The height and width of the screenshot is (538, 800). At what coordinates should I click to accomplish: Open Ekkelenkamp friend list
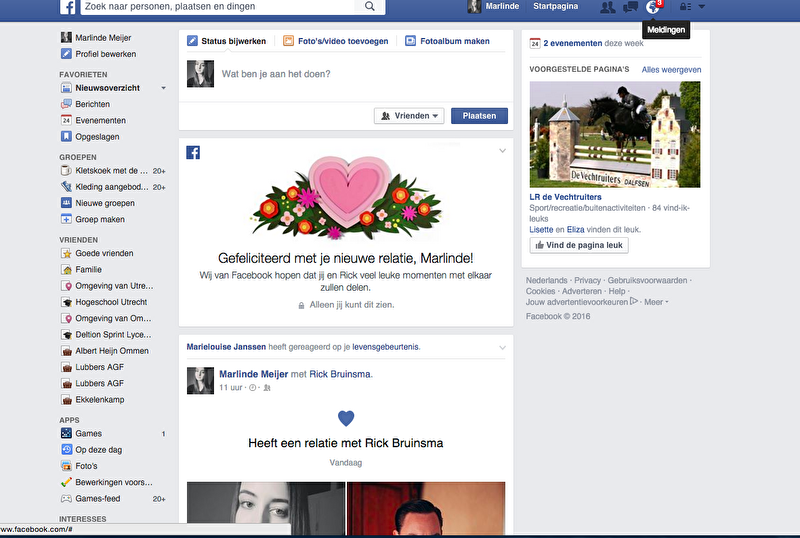[x=100, y=400]
